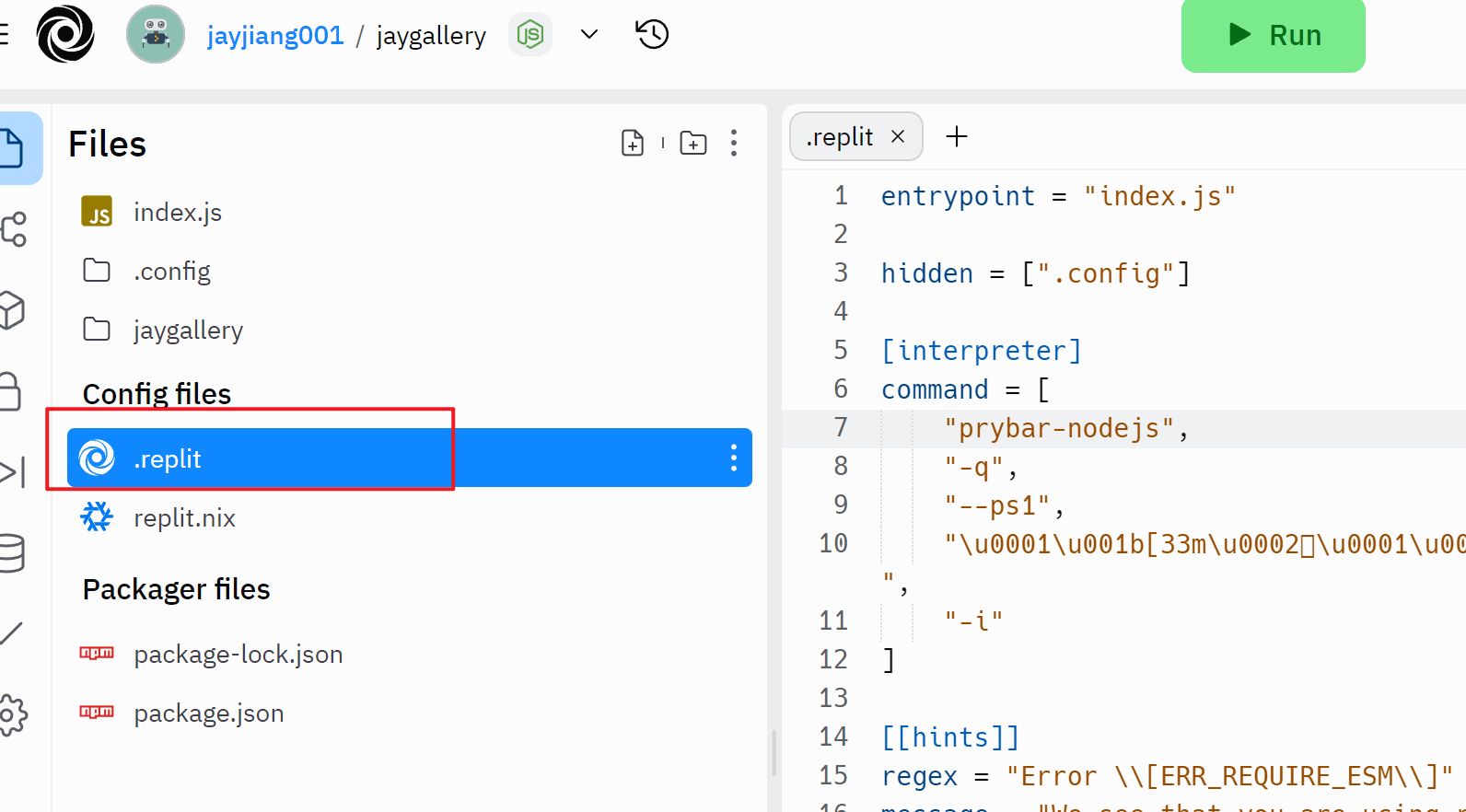Click the jaygallery repl name in the header
Image resolution: width=1466 pixels, height=812 pixels.
(431, 35)
